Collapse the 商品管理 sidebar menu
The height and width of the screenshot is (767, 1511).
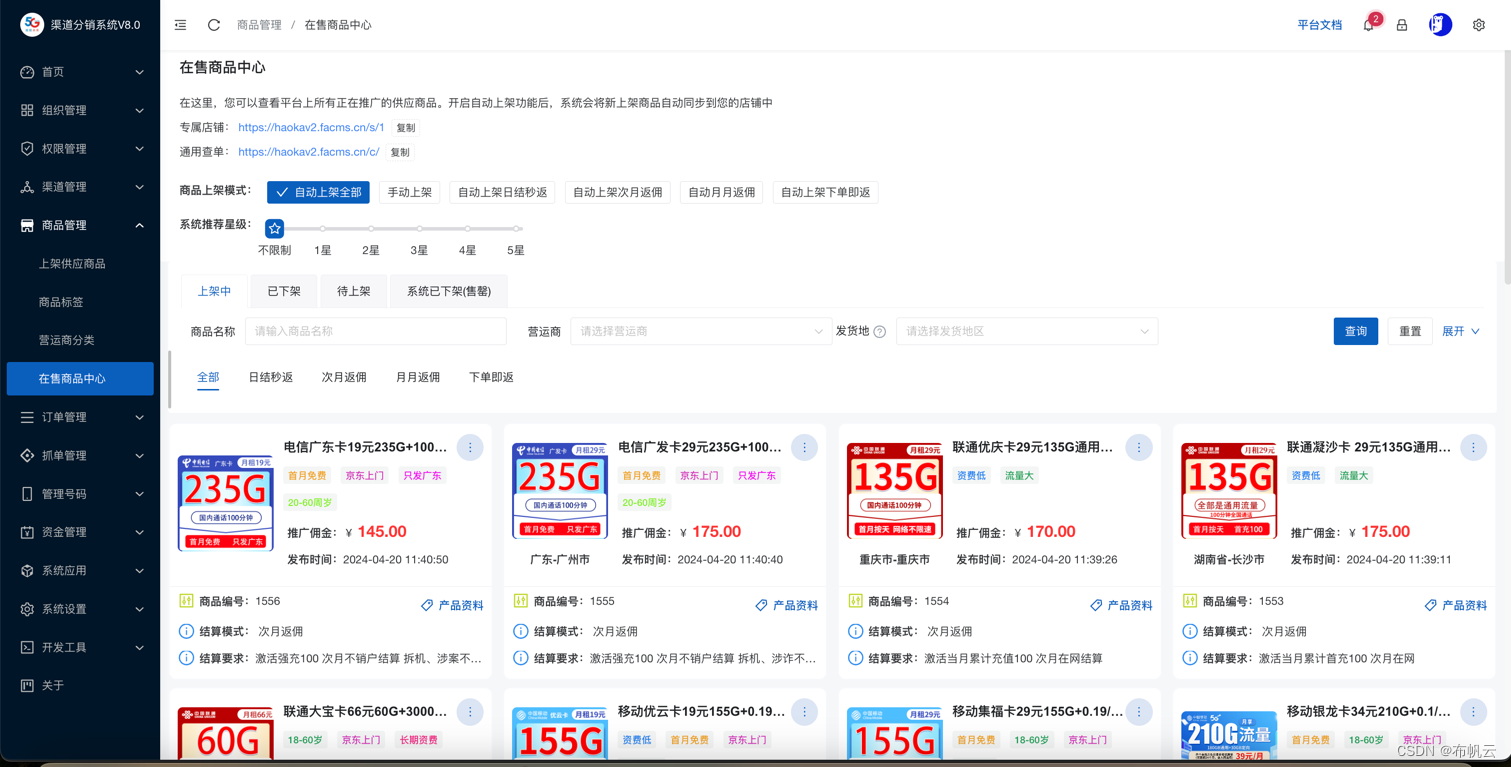[80, 225]
